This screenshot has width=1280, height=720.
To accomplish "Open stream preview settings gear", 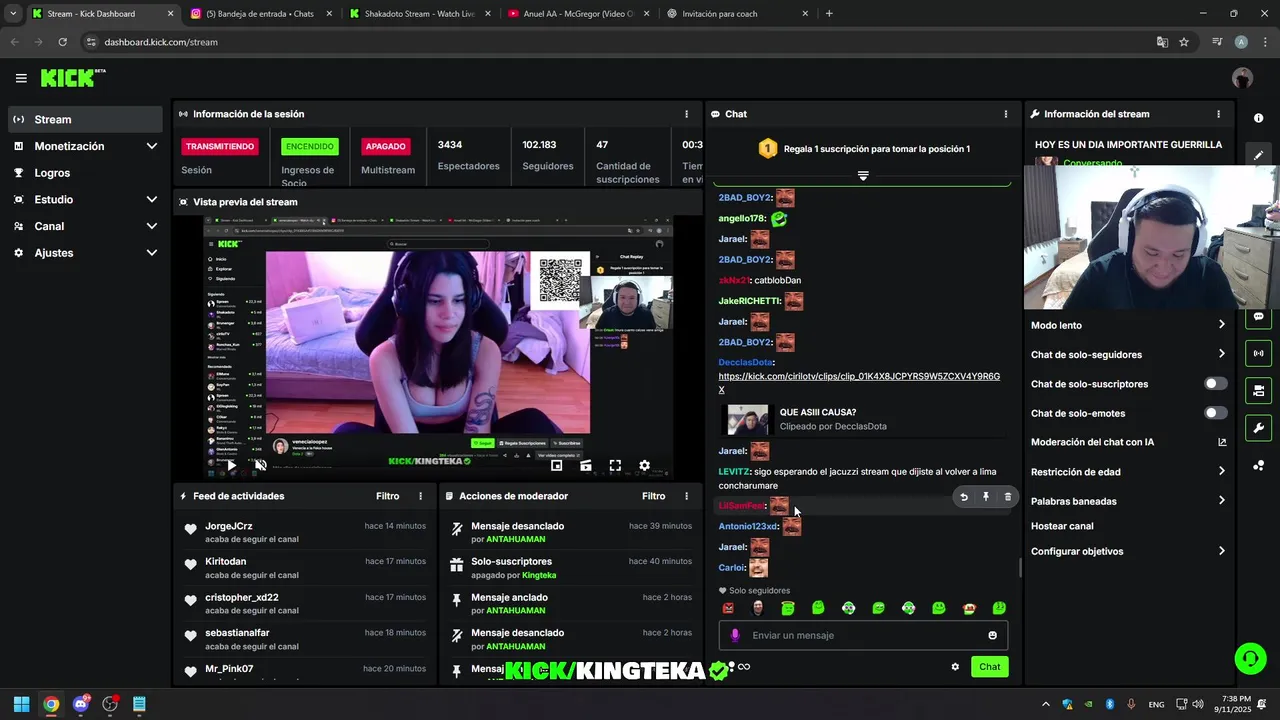I will tap(644, 465).
